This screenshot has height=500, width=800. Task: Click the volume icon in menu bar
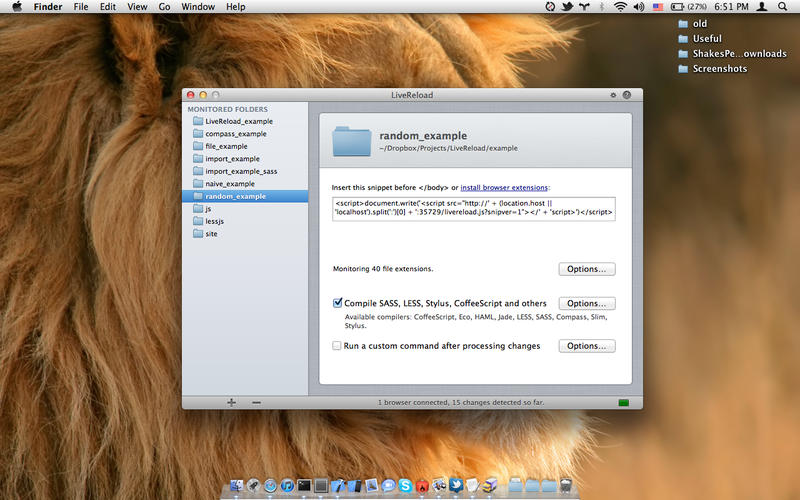pos(639,7)
